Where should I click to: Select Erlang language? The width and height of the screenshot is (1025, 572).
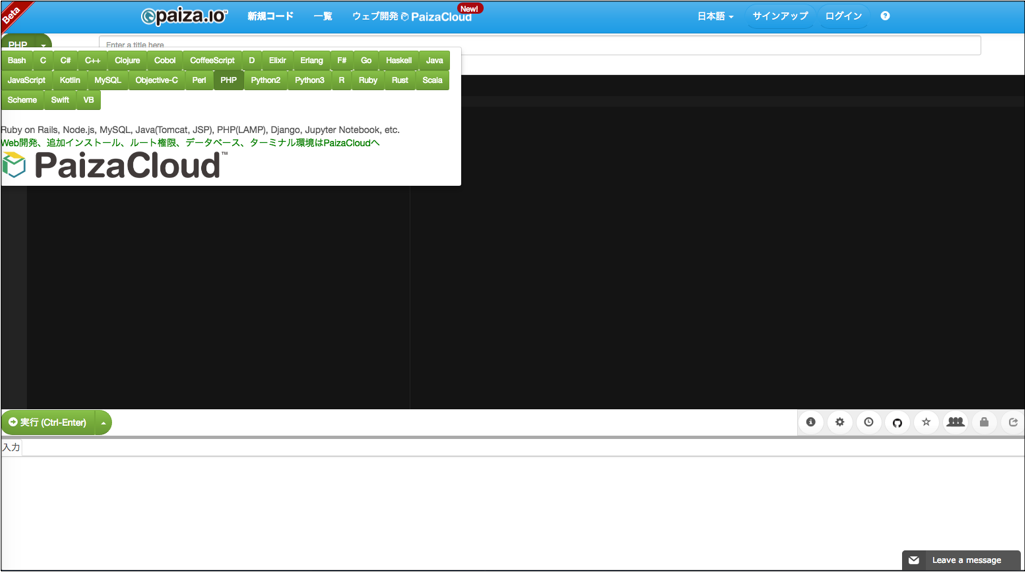pyautogui.click(x=312, y=60)
